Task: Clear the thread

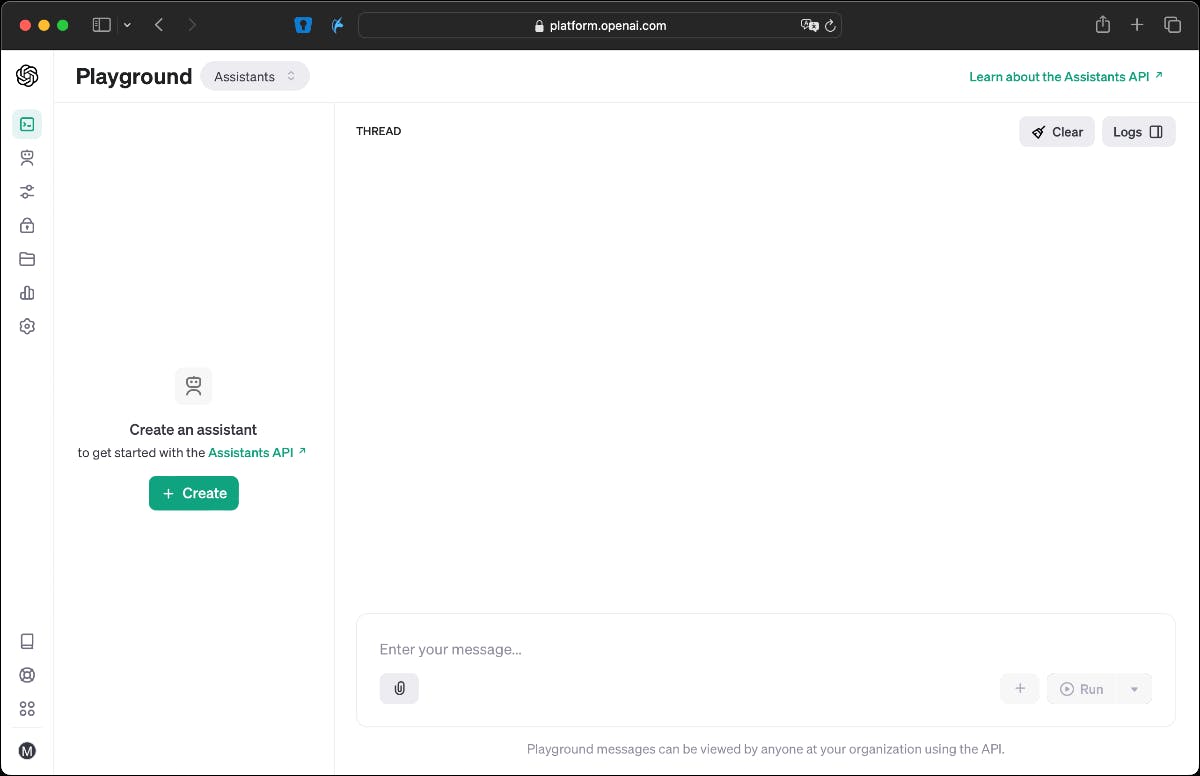Action: pos(1057,132)
